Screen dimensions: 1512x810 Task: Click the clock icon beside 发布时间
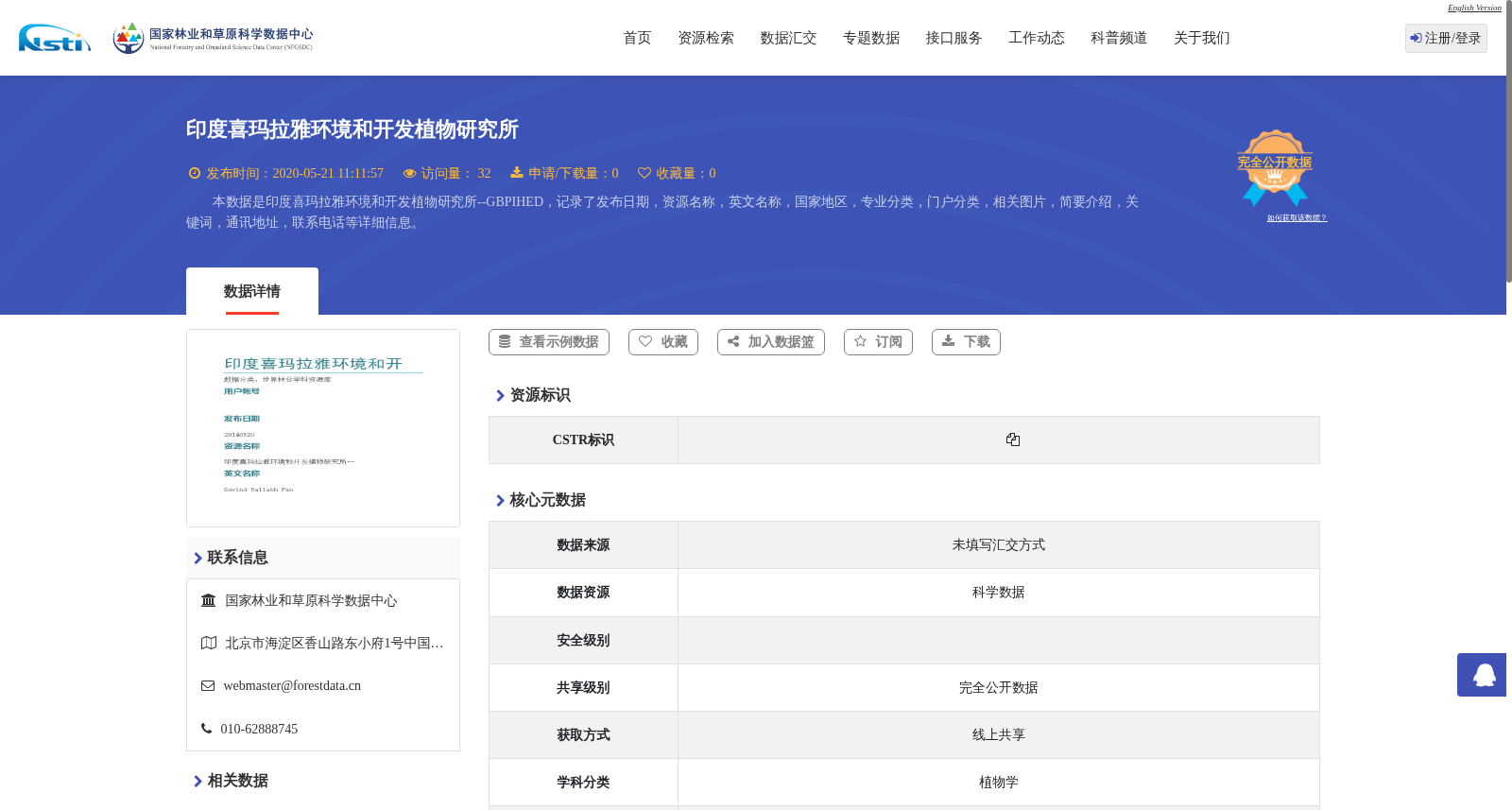pyautogui.click(x=195, y=173)
